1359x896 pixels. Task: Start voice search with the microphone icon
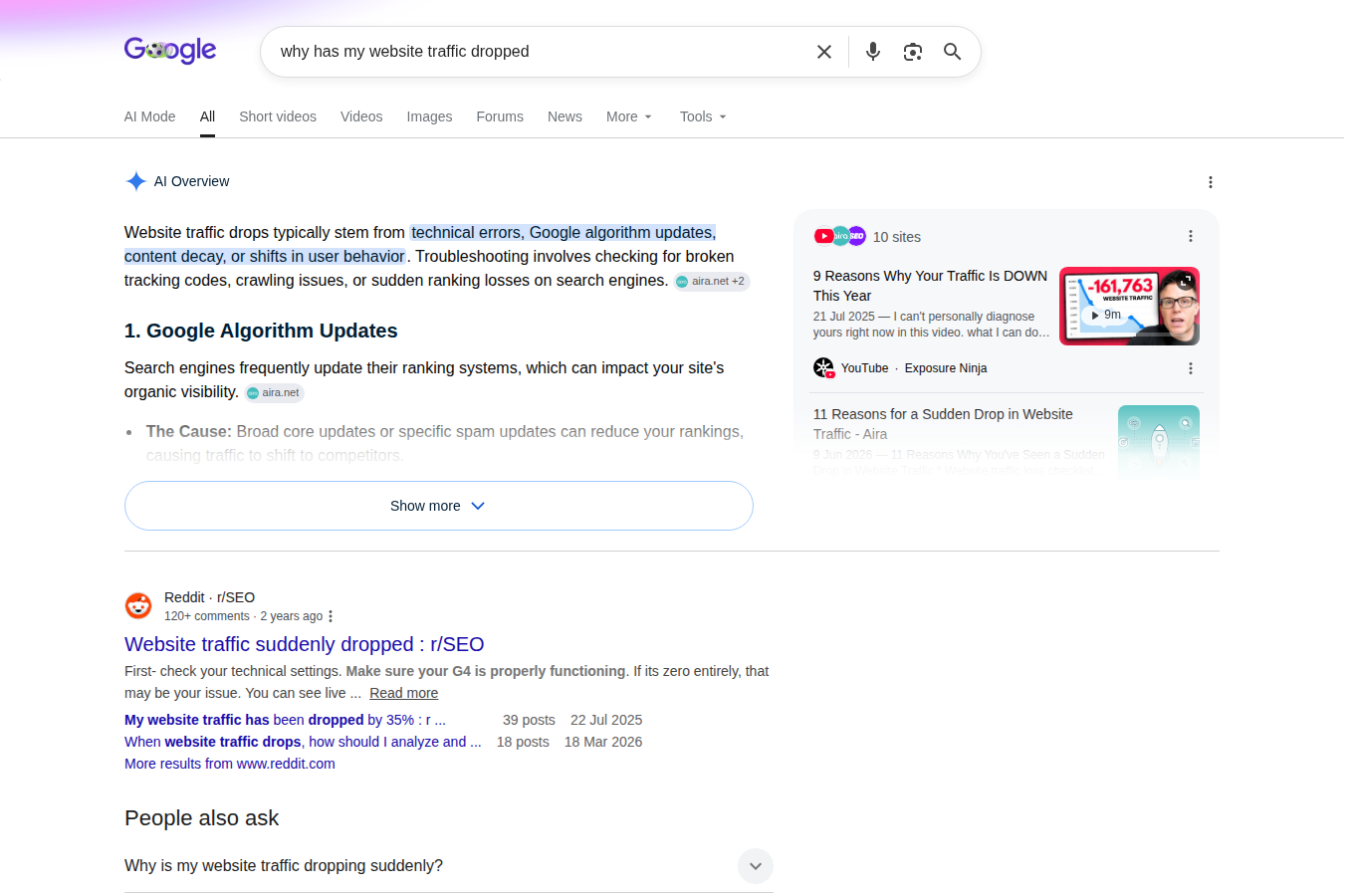[x=873, y=52]
